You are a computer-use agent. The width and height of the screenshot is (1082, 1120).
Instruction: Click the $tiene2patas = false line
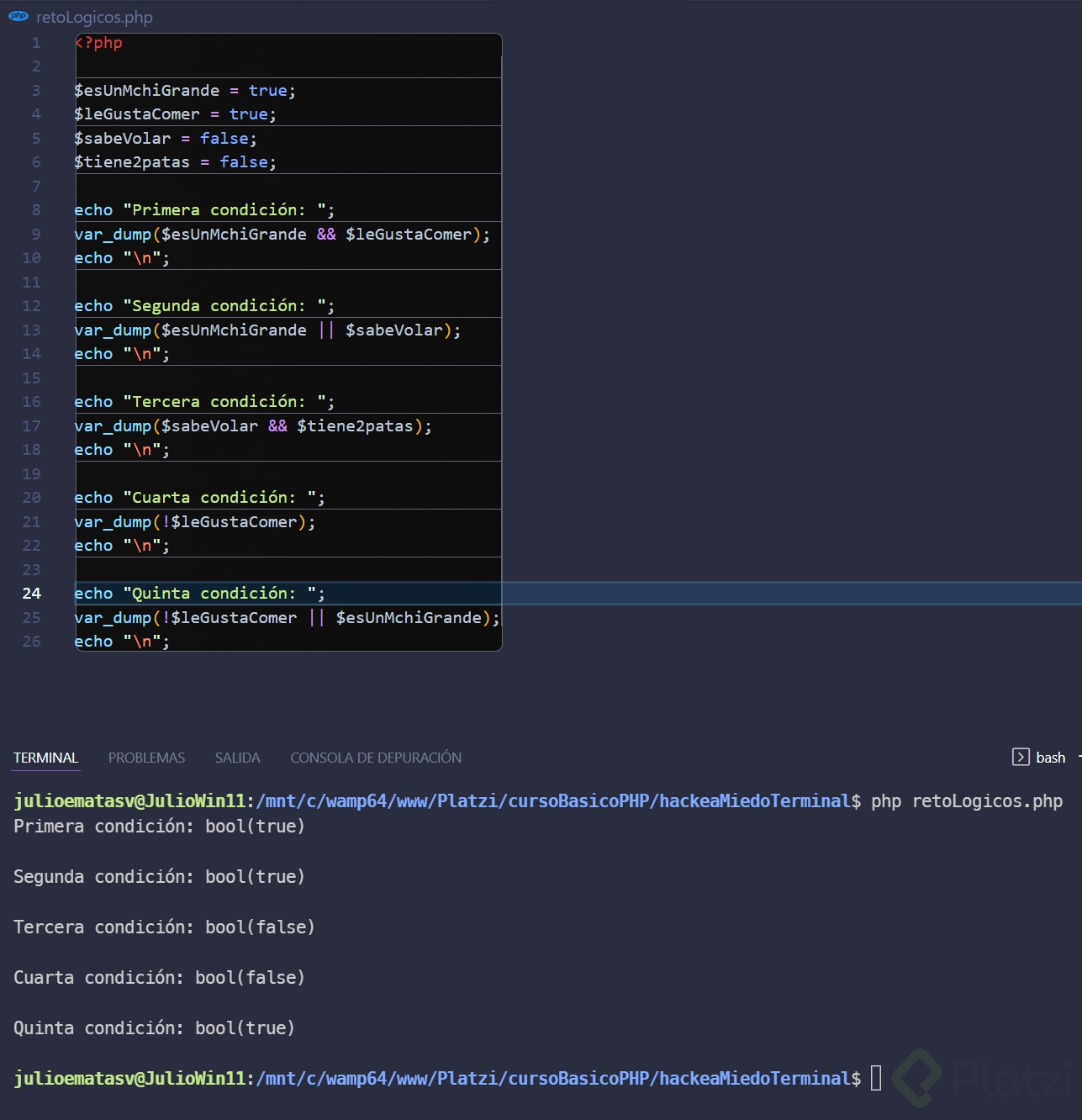[x=175, y=162]
